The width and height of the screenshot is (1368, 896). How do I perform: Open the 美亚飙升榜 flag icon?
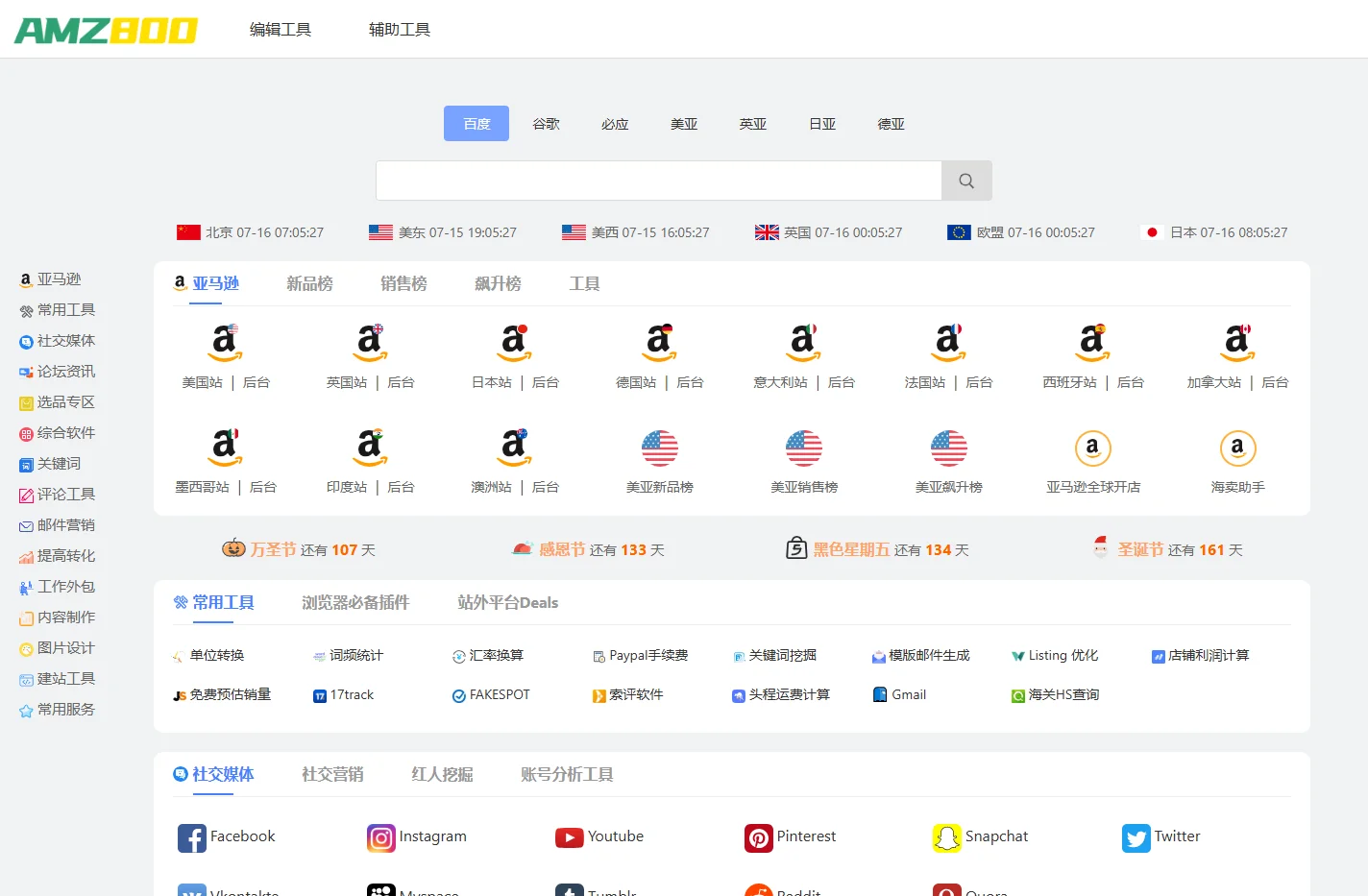coord(949,448)
